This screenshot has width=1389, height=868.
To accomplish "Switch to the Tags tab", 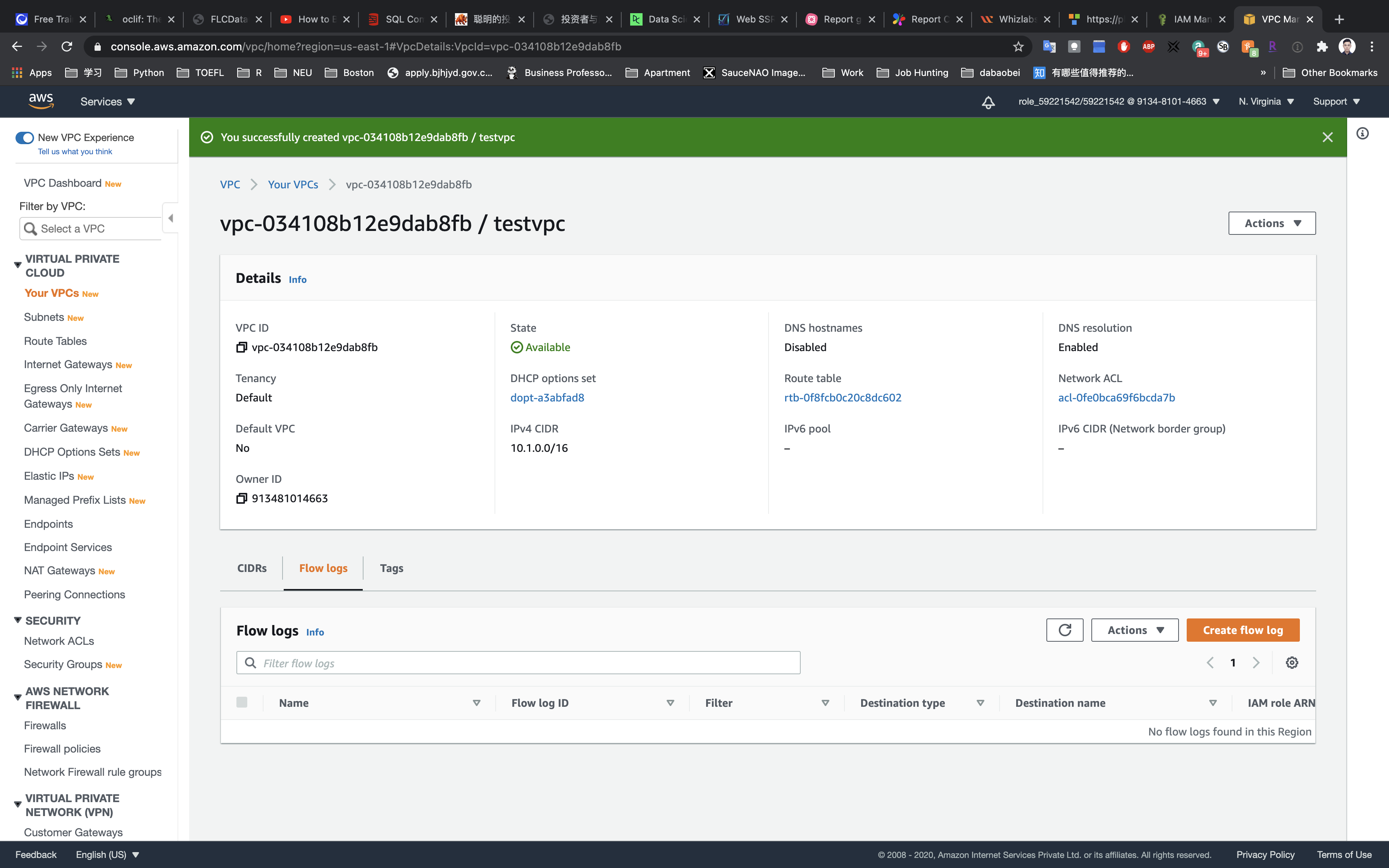I will [391, 568].
